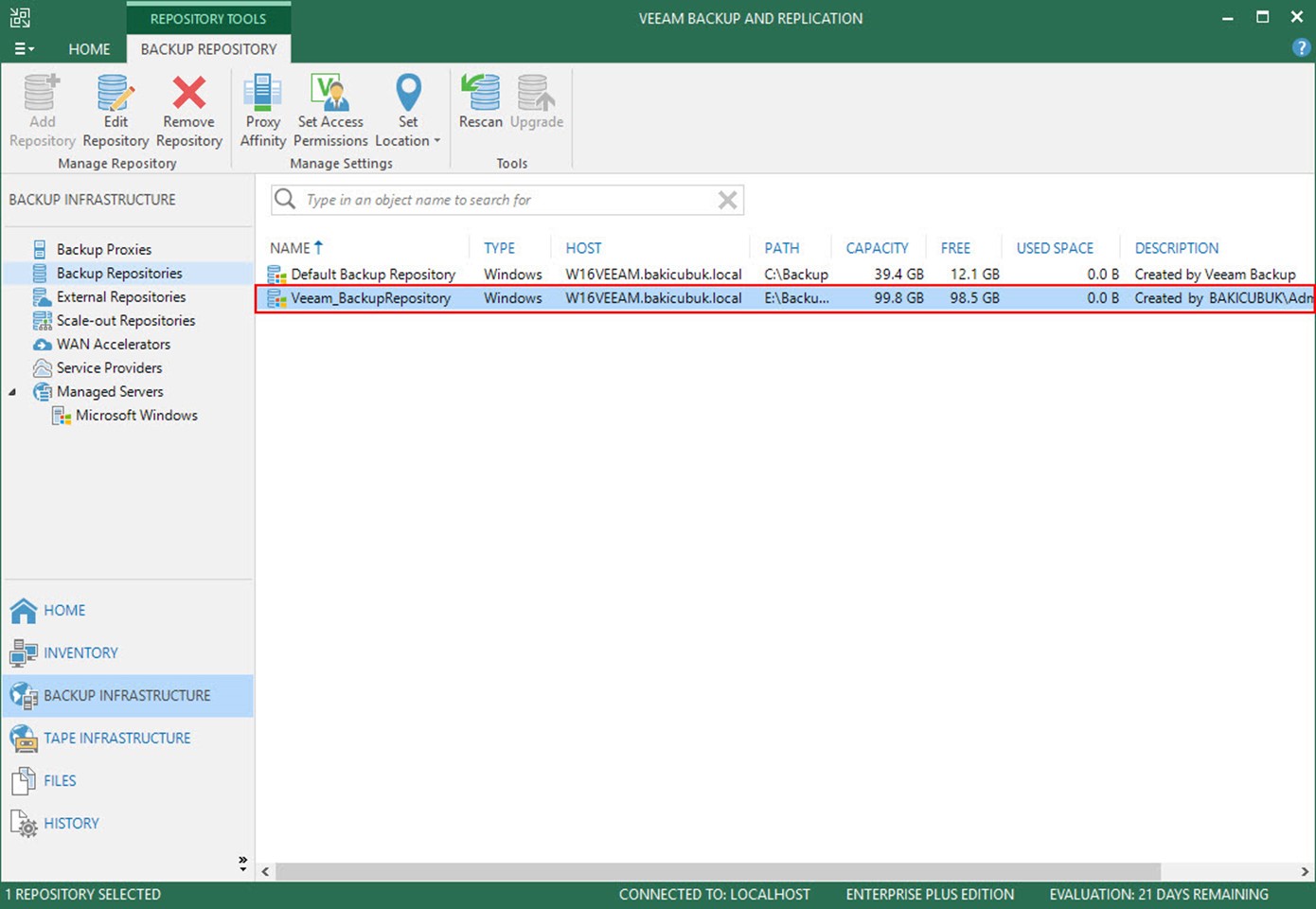Expand navigation pane options chevron

(242, 863)
